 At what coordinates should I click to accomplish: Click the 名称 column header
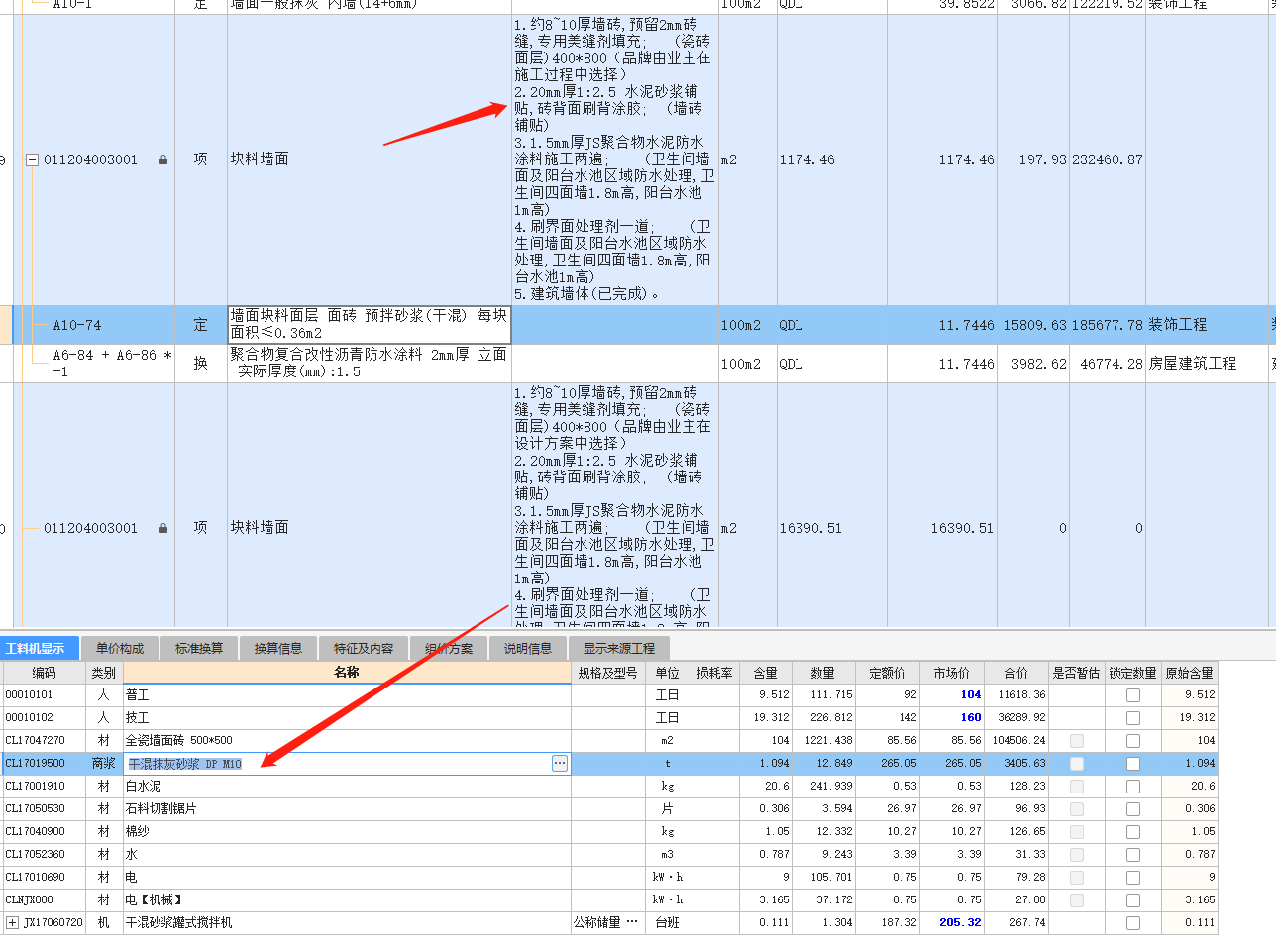[347, 673]
